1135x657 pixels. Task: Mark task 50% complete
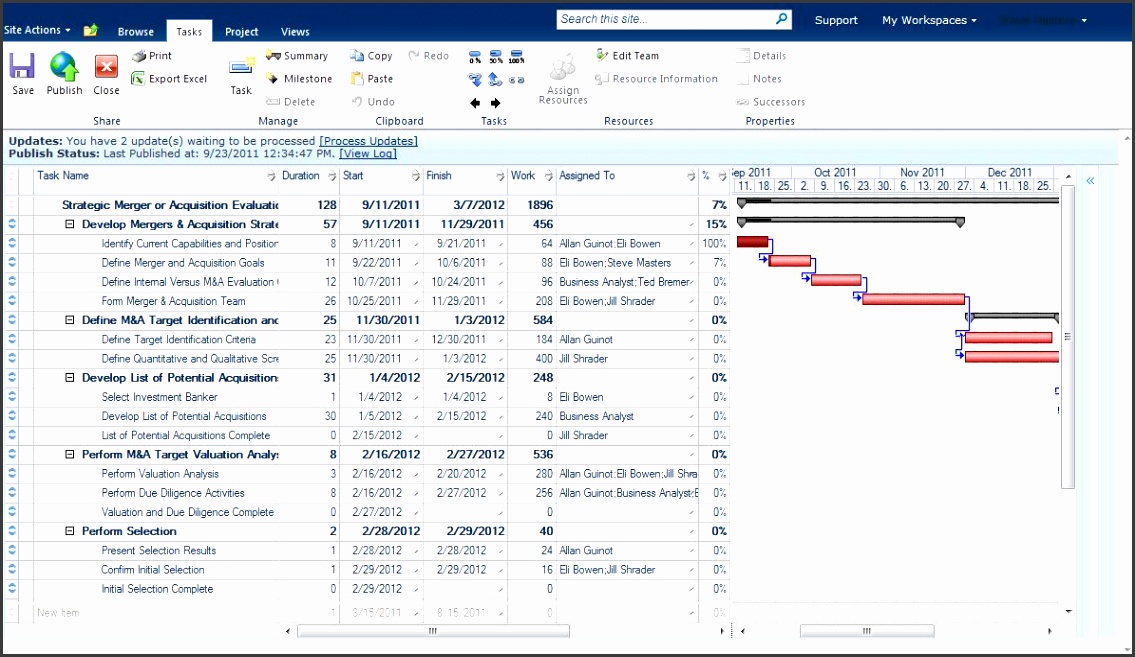[x=496, y=57]
